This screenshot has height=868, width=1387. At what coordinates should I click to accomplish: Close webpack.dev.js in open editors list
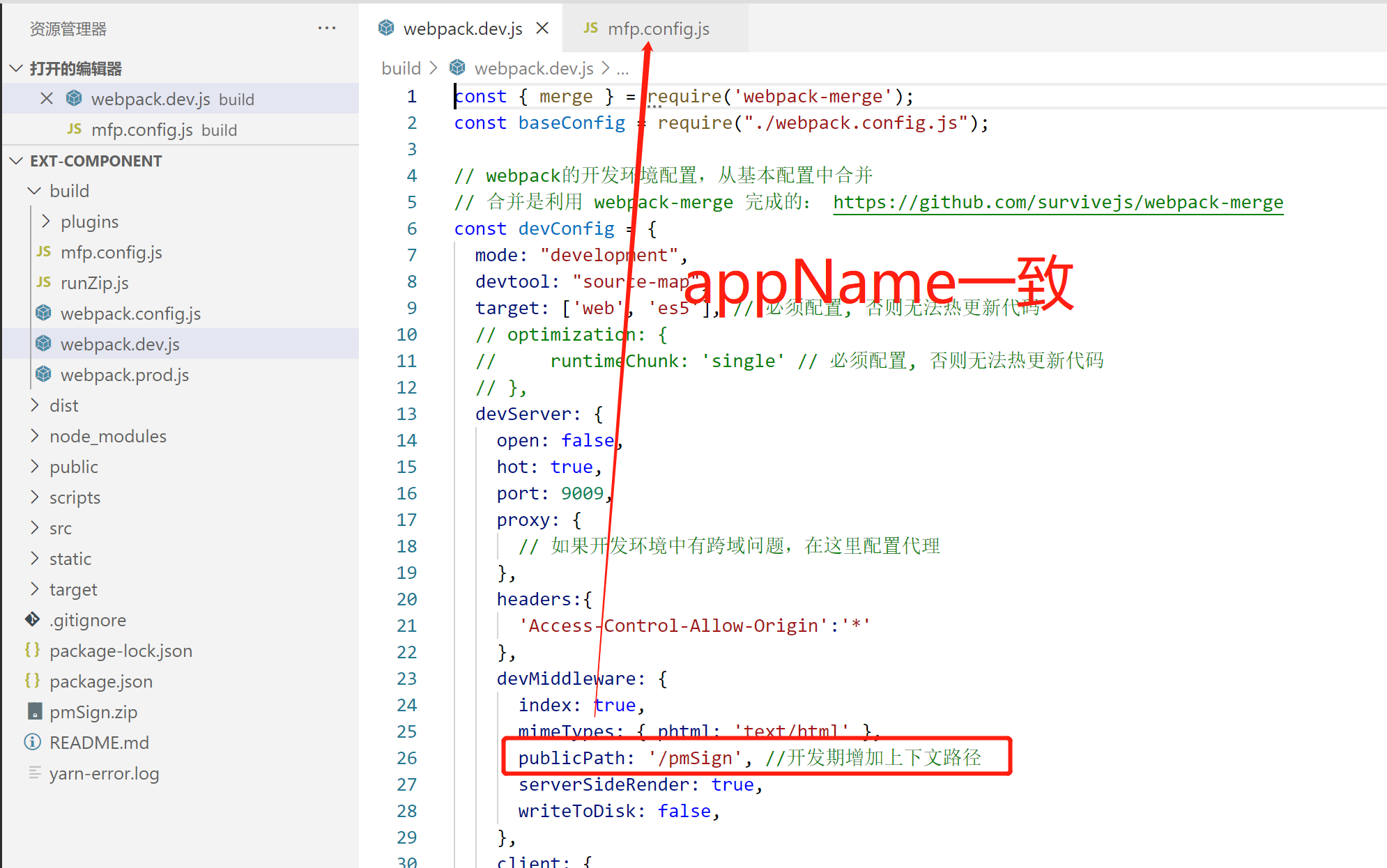click(47, 99)
